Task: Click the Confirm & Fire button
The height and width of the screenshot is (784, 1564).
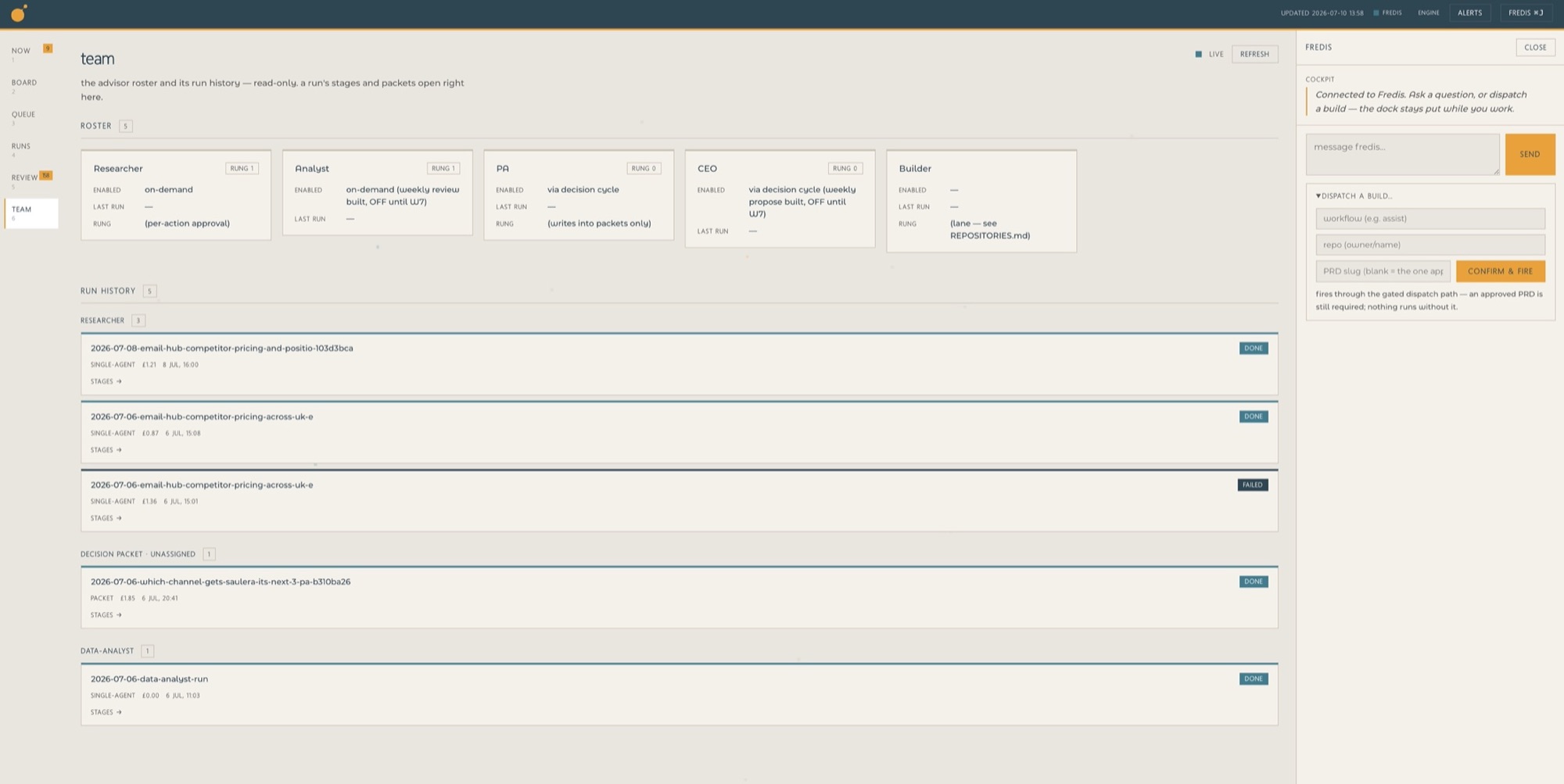Action: [x=1500, y=271]
